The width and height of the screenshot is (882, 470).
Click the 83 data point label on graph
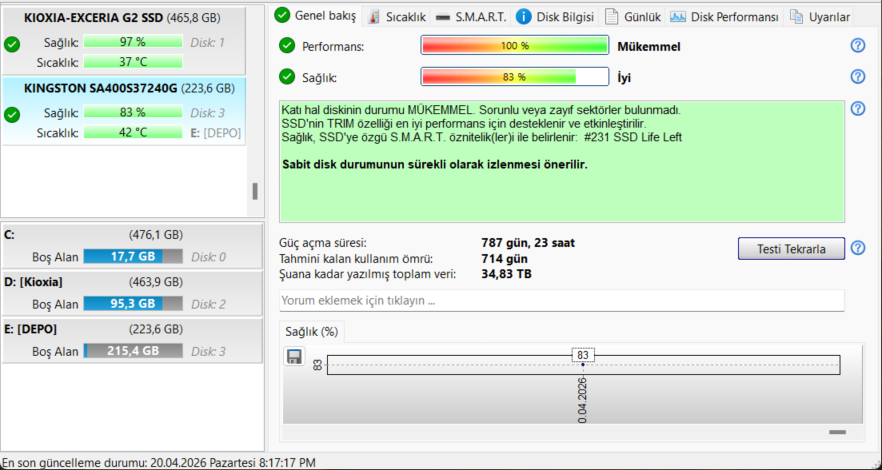(x=583, y=355)
